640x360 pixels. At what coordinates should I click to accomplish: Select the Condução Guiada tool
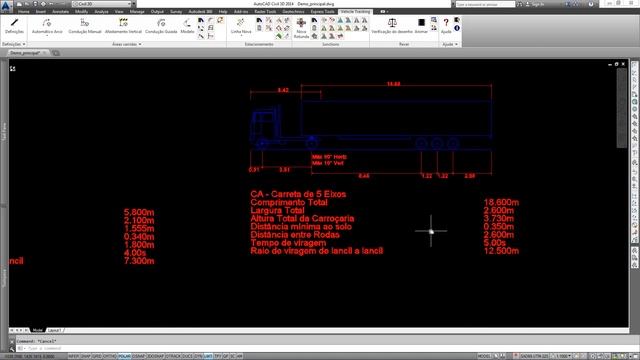coord(161,26)
